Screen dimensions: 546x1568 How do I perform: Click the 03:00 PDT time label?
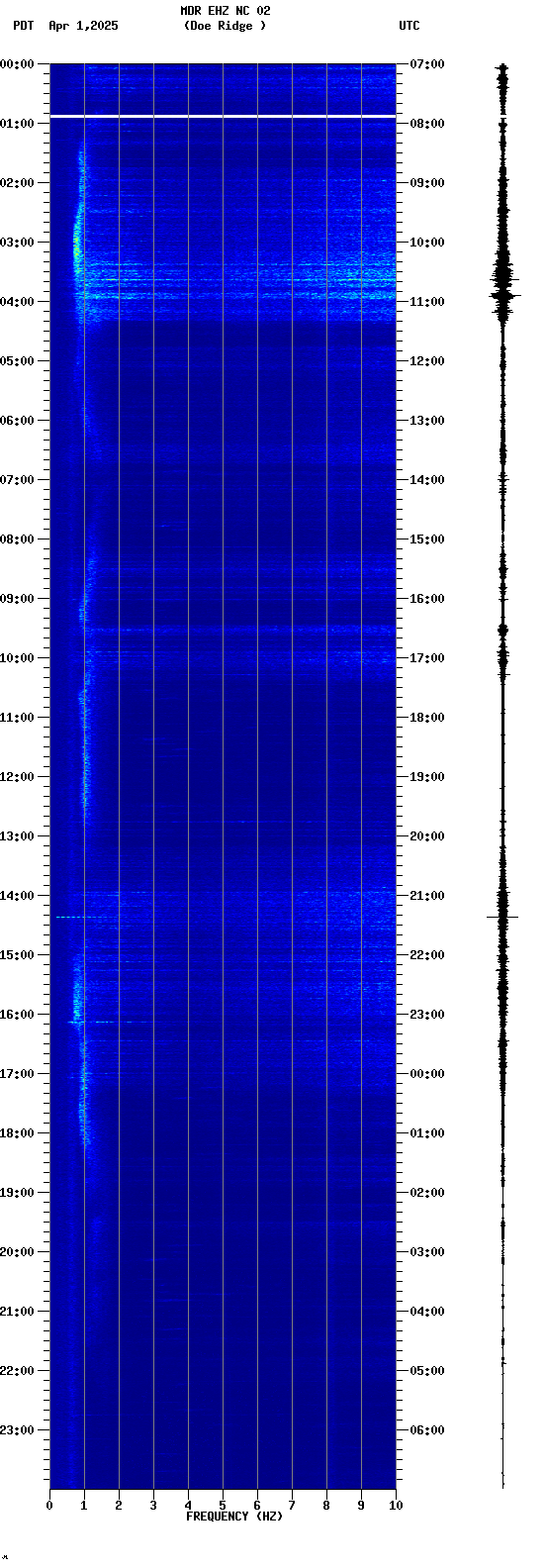(x=17, y=243)
